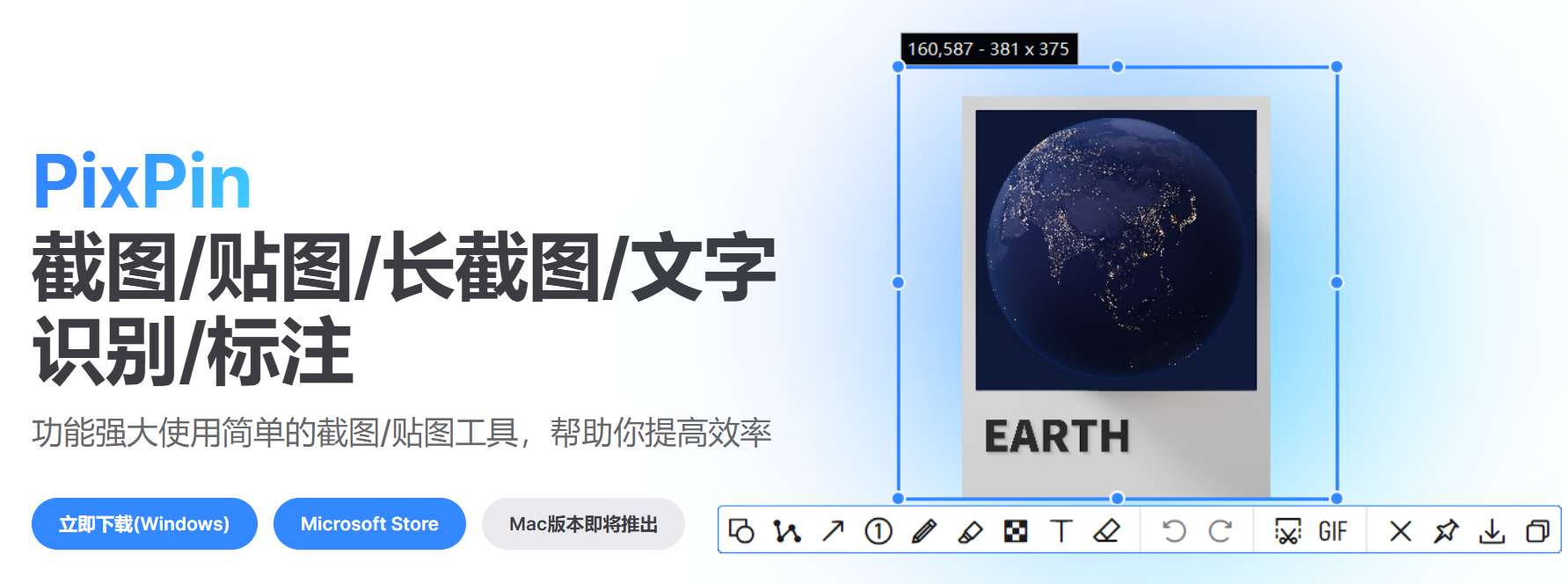Select the mosaic blur tool

click(x=1016, y=530)
